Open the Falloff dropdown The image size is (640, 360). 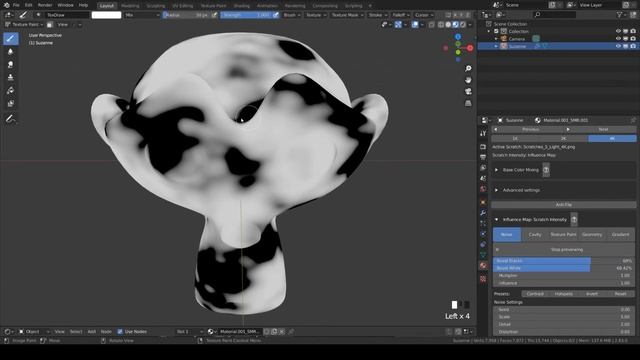point(401,15)
